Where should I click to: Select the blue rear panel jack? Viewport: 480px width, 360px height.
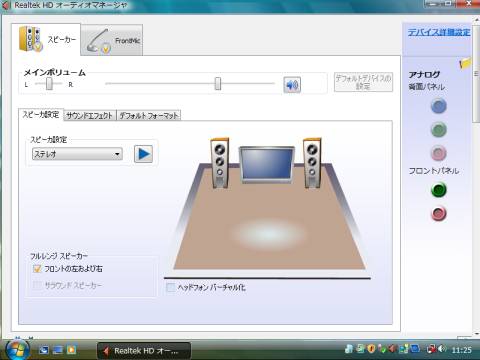pyautogui.click(x=438, y=106)
